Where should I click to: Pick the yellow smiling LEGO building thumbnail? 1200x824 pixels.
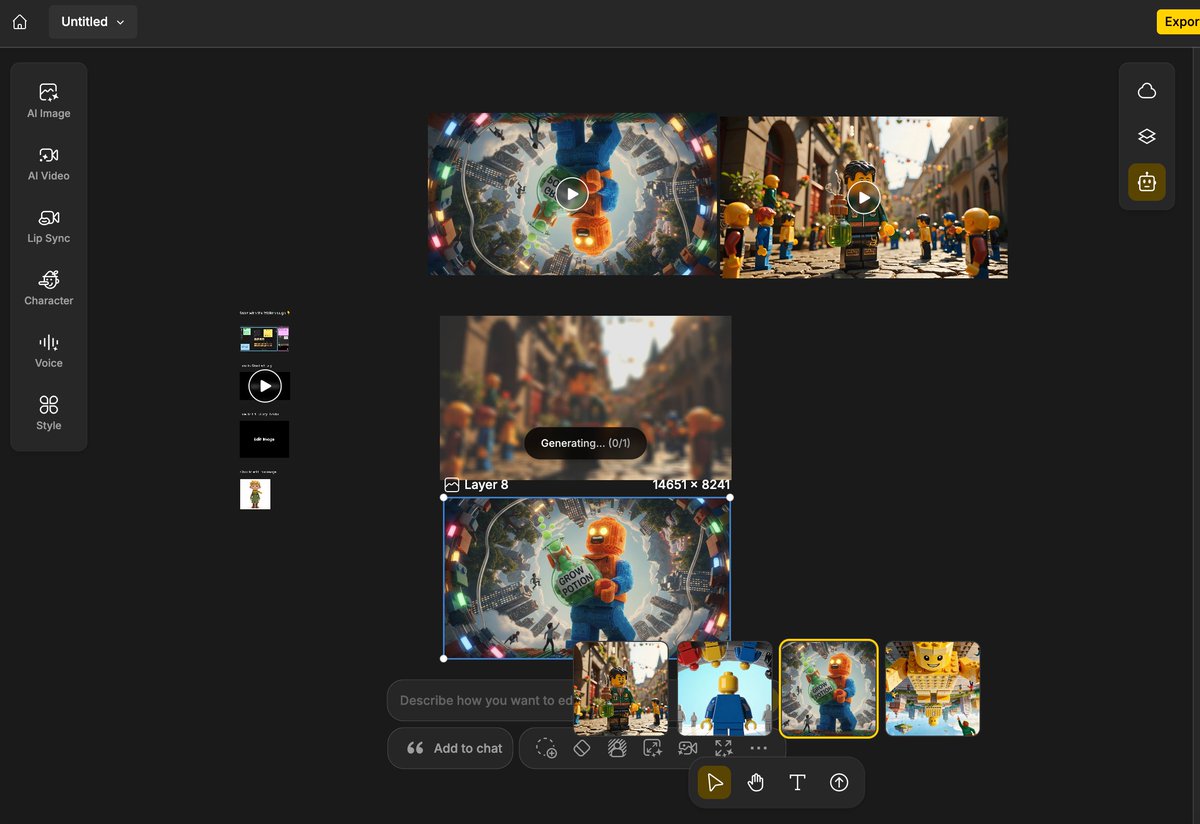click(x=933, y=689)
